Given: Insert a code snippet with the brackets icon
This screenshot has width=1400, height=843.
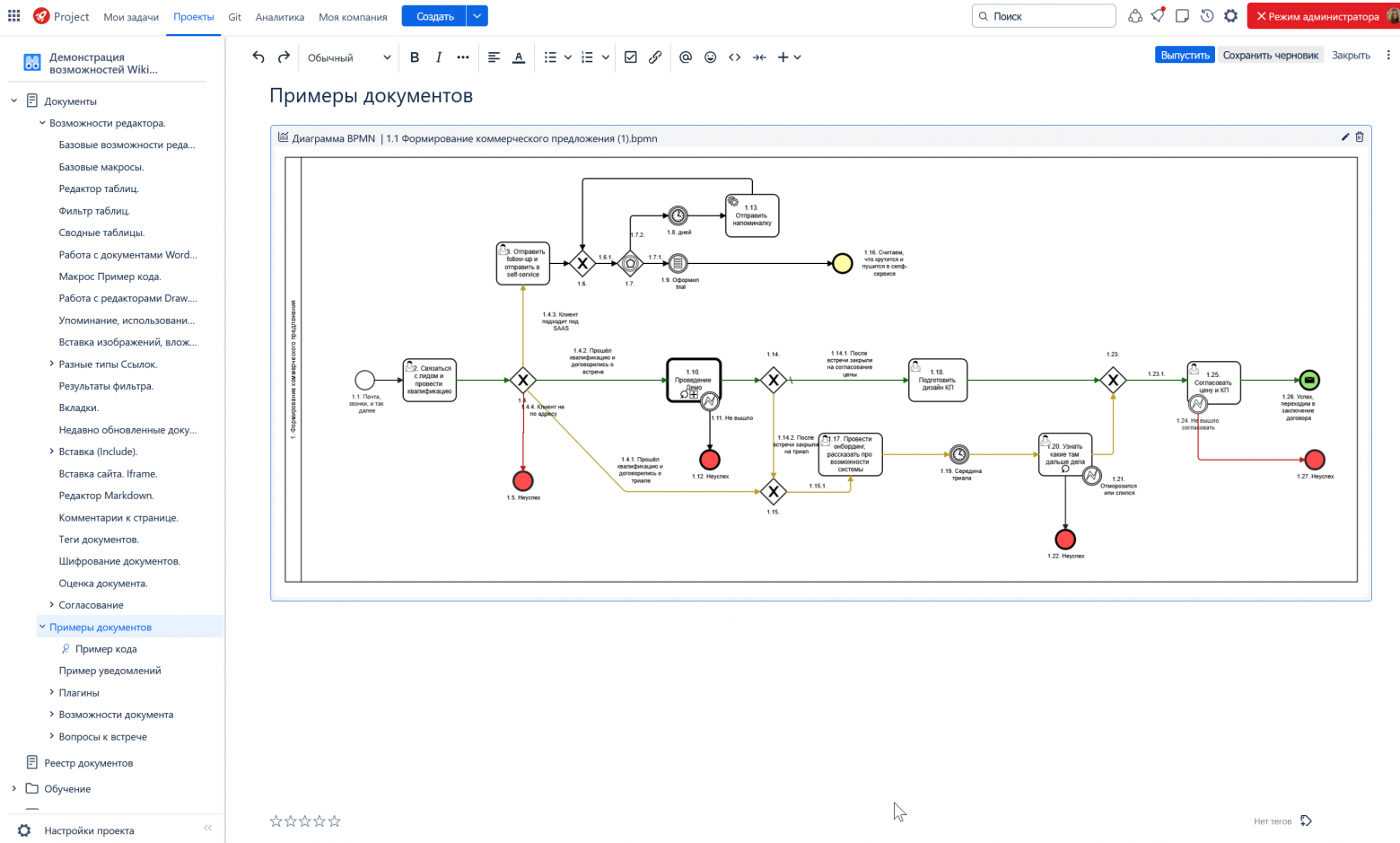Looking at the screenshot, I should 735,57.
